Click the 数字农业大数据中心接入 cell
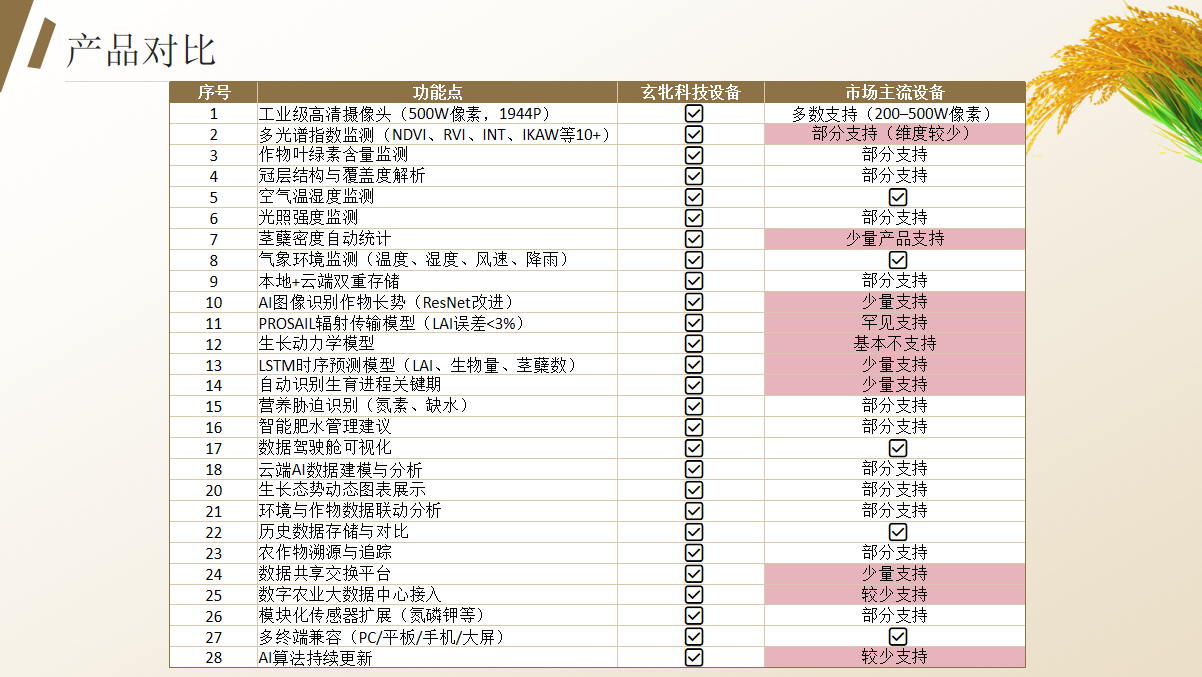Screen dimensions: 1202x677 click(437, 594)
